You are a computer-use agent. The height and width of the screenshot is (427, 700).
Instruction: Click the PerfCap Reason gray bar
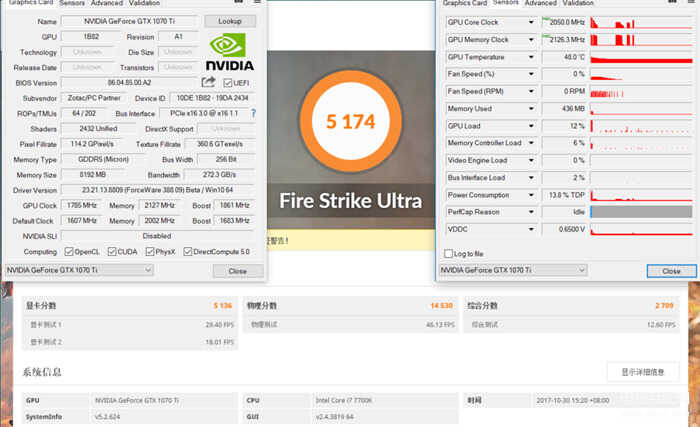(641, 212)
